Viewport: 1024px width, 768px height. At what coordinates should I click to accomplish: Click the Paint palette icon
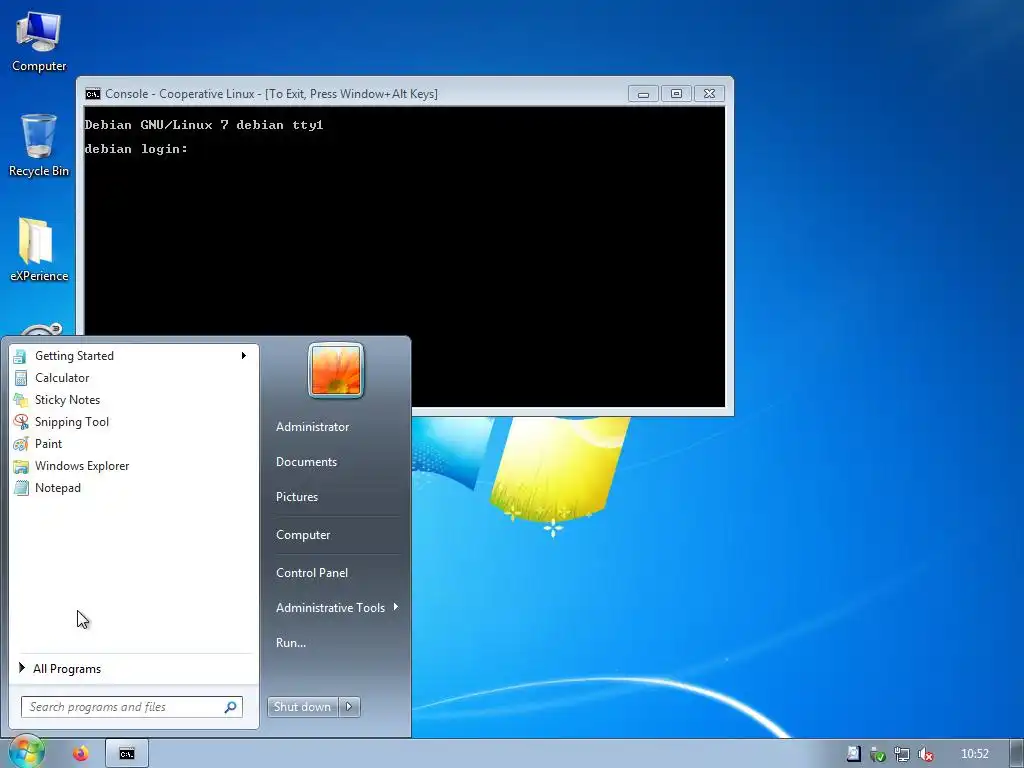click(x=21, y=444)
